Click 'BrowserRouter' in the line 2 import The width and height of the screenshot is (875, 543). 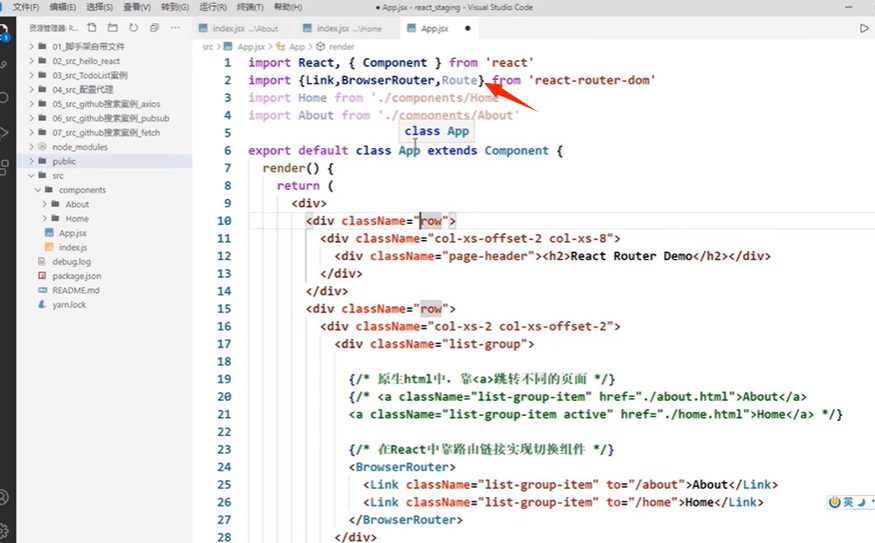click(388, 80)
